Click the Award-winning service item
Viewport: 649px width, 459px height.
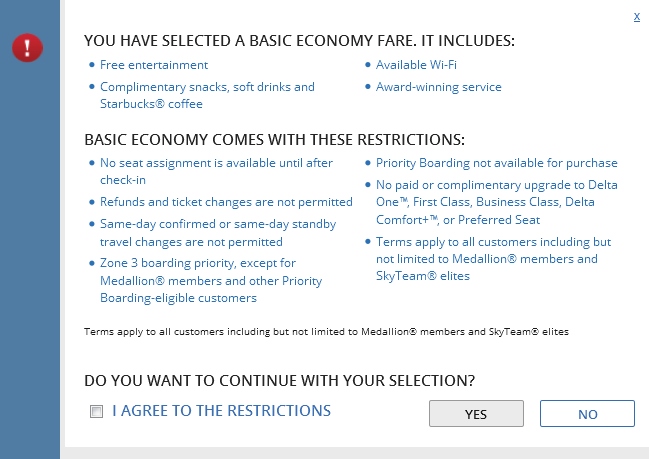438,87
